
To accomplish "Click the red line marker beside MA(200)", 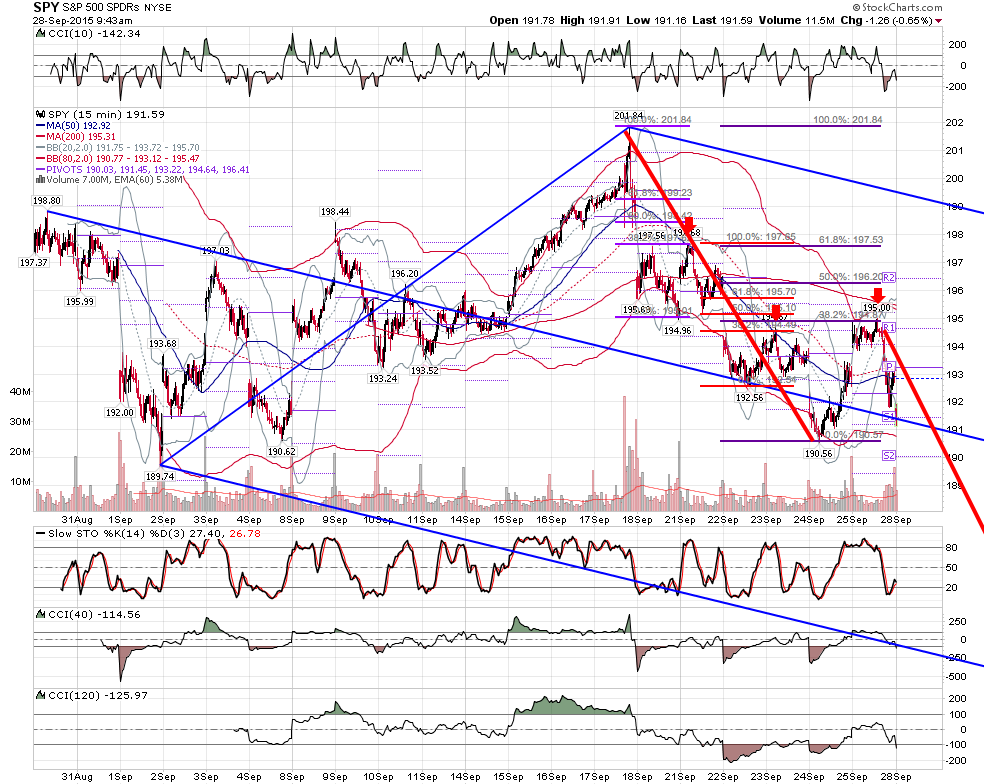I will [x=41, y=136].
